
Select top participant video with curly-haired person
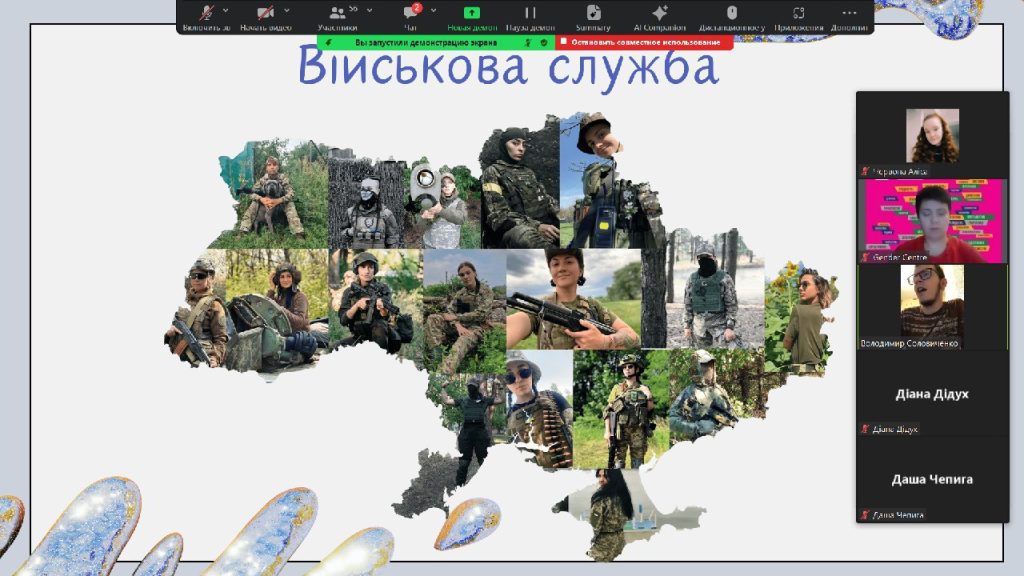933,136
